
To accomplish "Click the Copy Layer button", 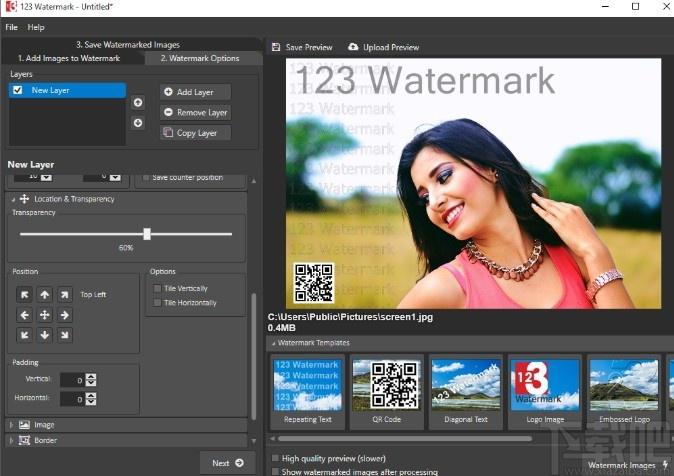I will tap(195, 133).
